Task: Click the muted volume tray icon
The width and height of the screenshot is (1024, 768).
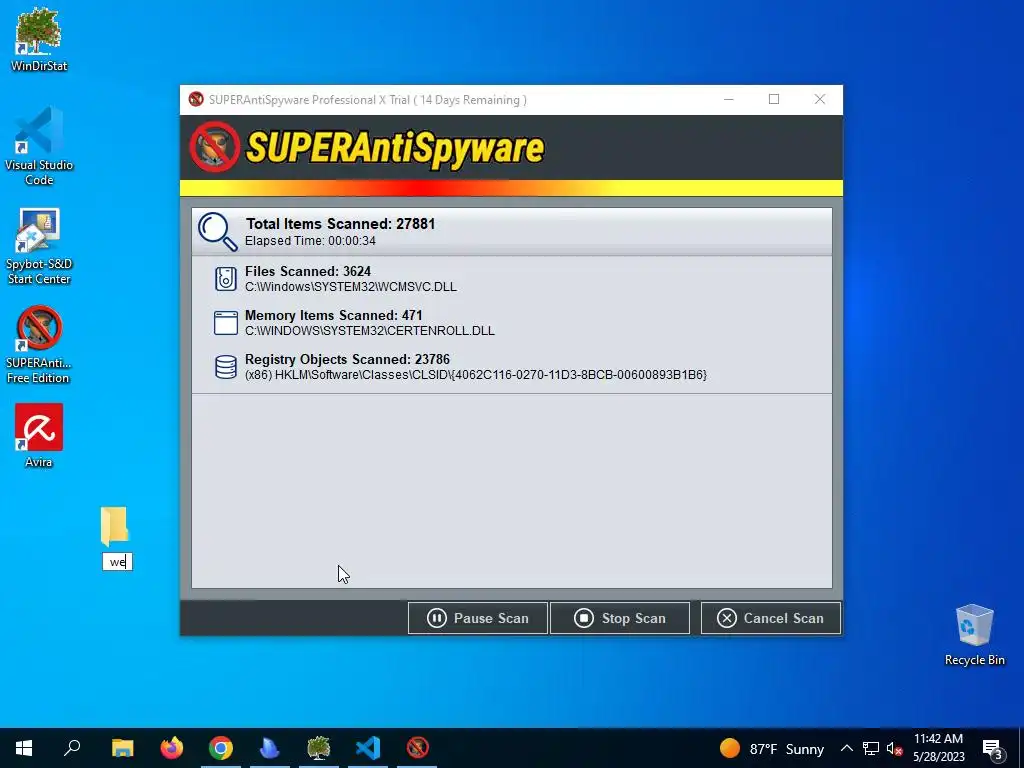Action: (894, 748)
